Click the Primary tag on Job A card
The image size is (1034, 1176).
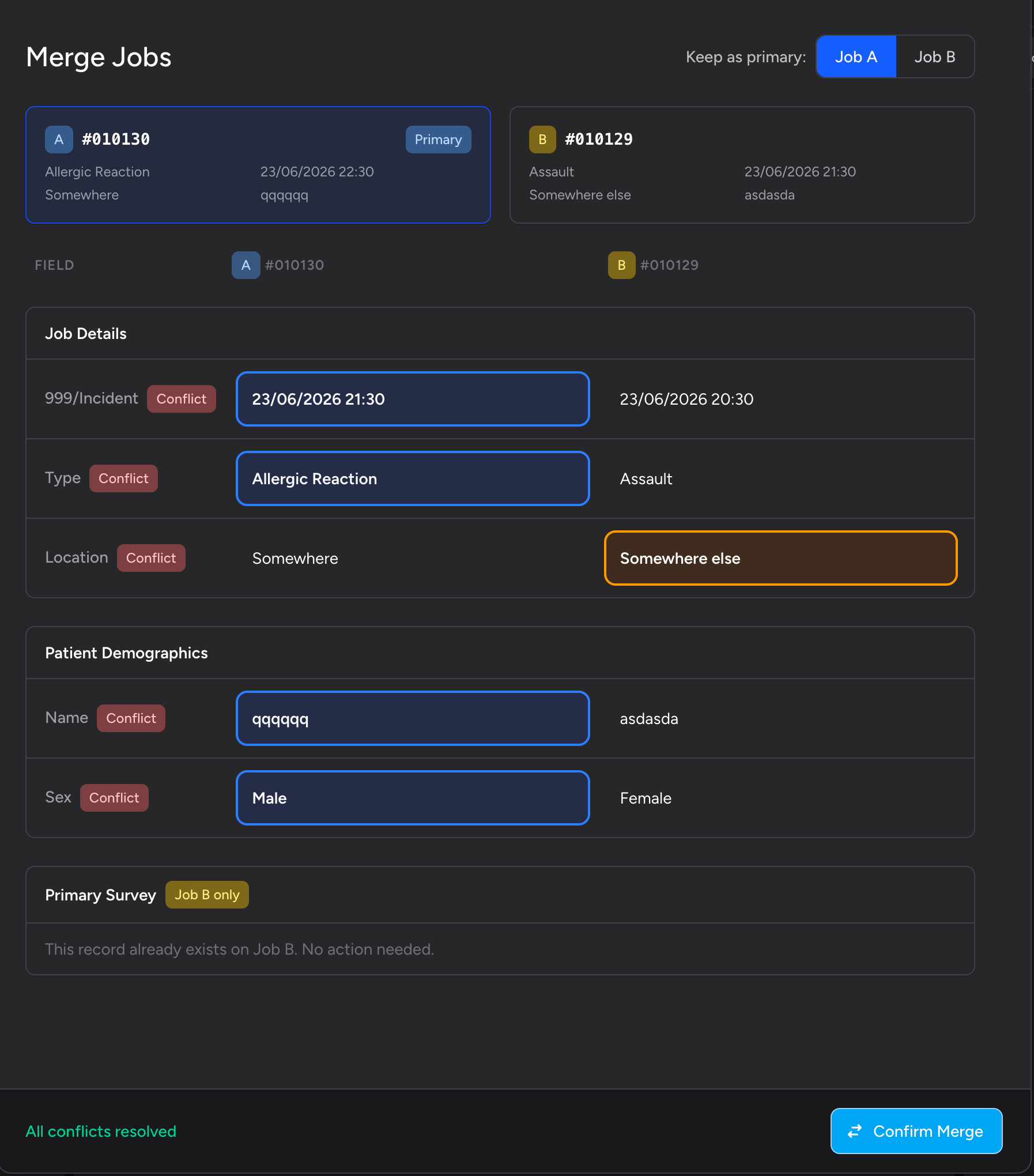438,140
